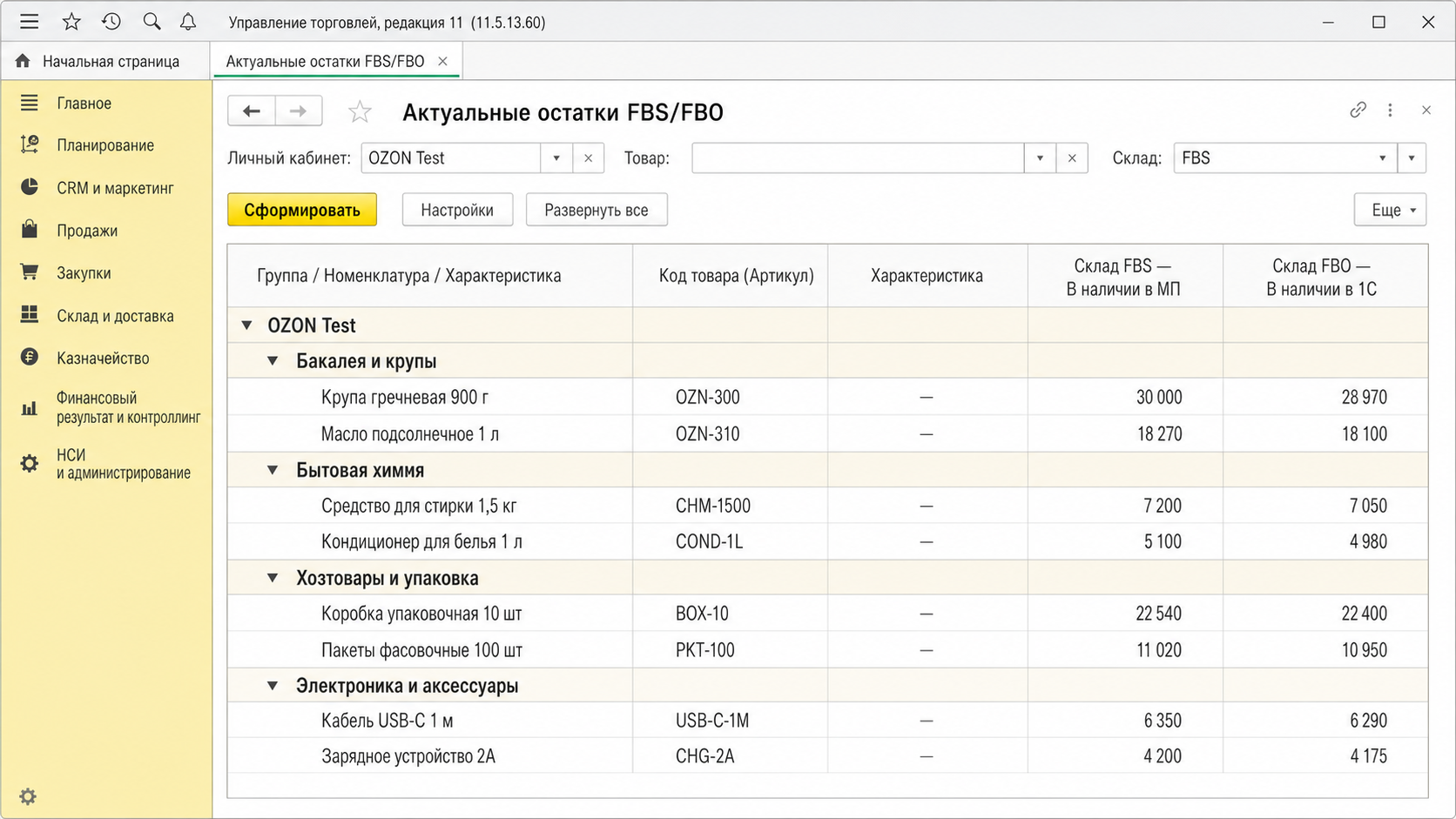Open notifications bell
The width and height of the screenshot is (1456, 819).
tap(188, 22)
